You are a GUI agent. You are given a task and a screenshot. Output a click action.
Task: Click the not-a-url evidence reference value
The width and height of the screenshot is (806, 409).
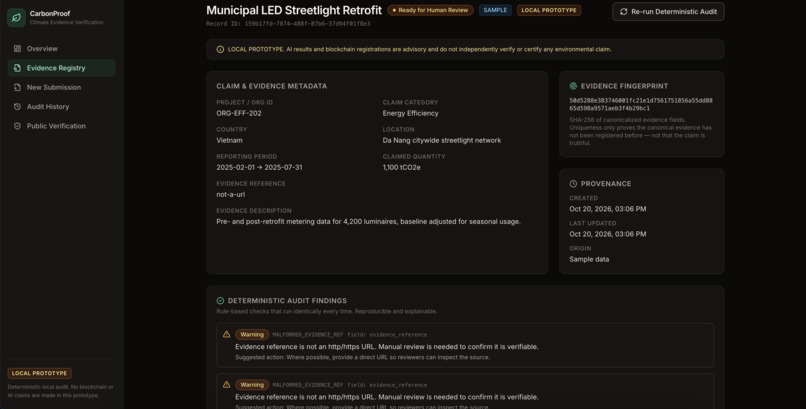pyautogui.click(x=230, y=195)
